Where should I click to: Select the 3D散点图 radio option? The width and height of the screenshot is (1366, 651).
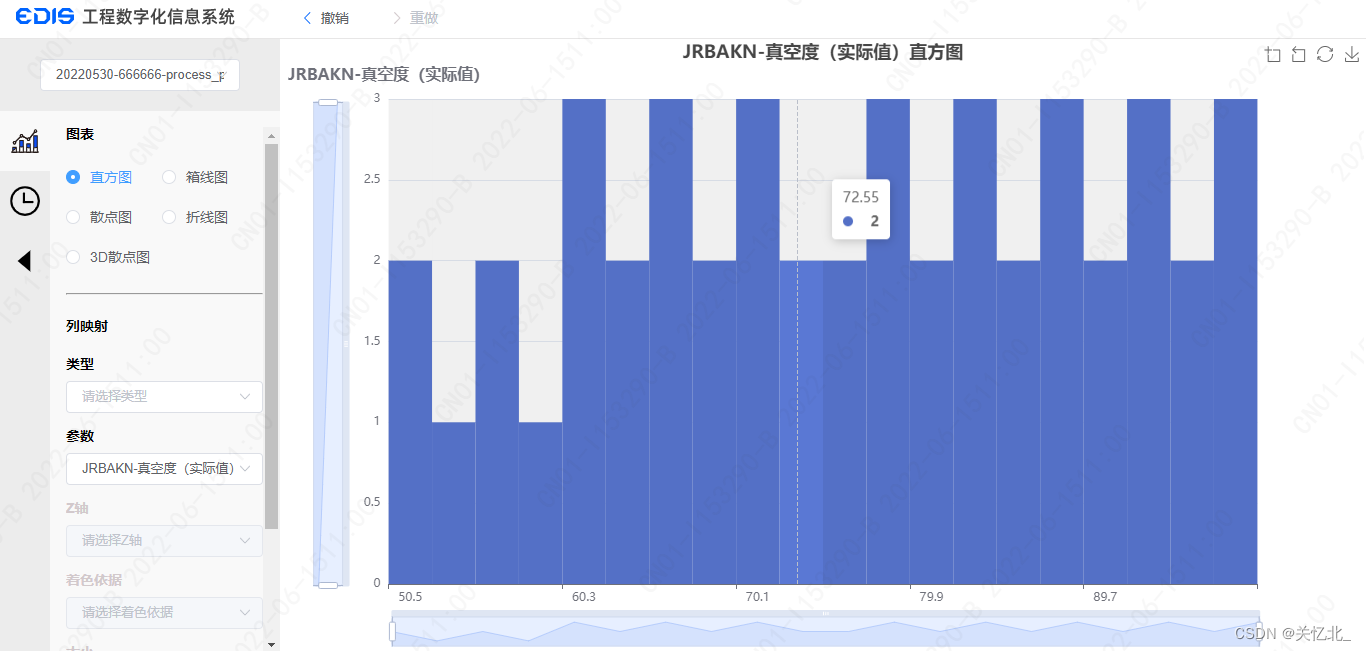(73, 257)
